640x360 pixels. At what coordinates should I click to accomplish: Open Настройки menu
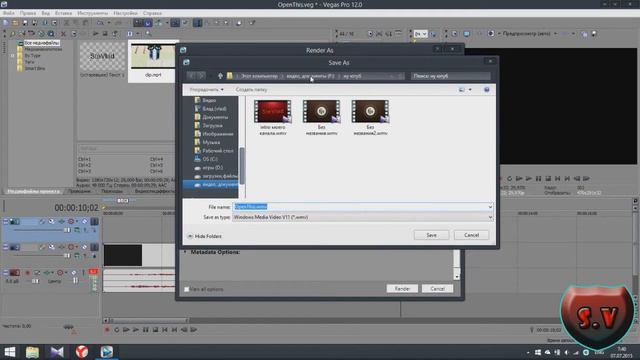[125, 13]
